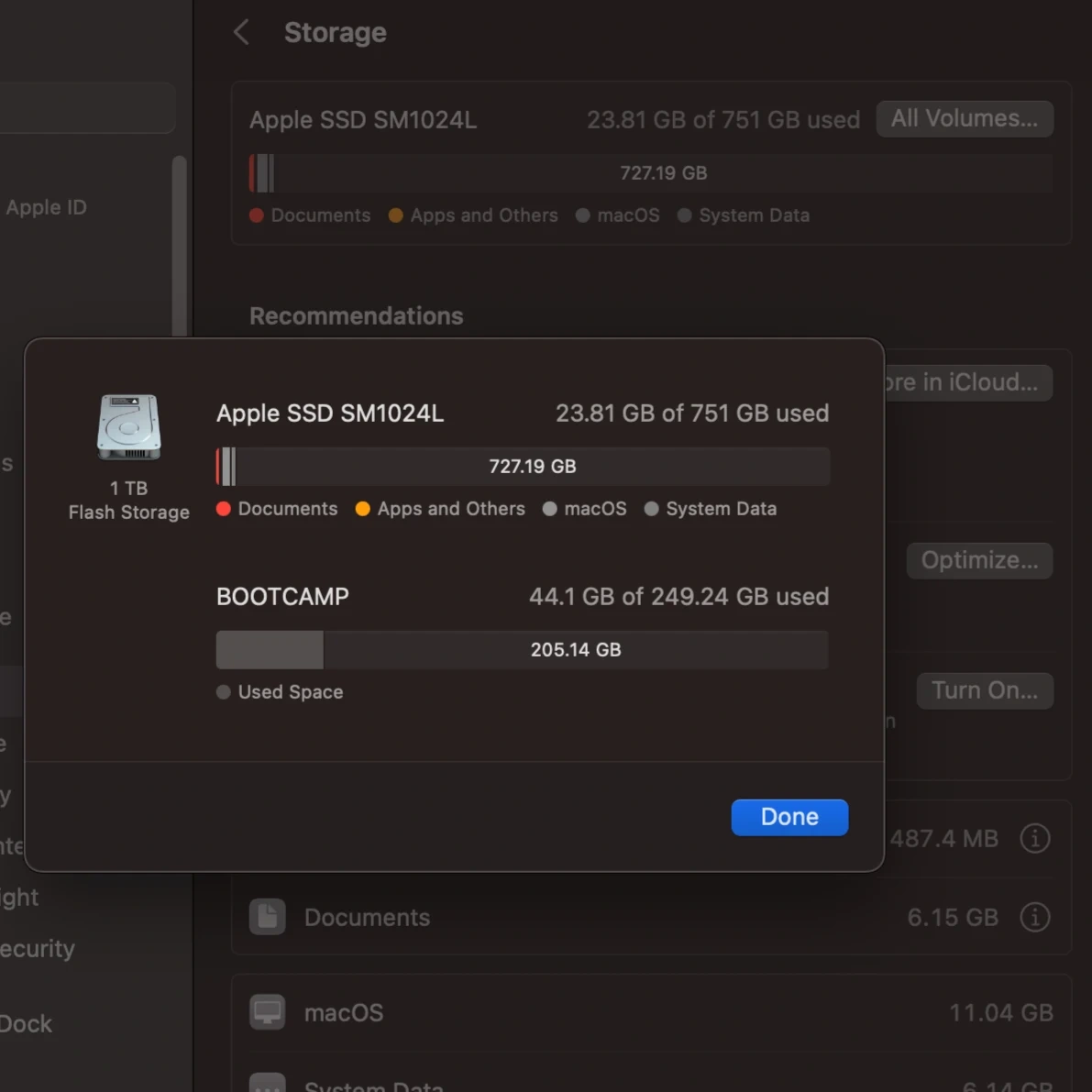
Task: Click the back chevron beside the Storage title
Action: 241,33
